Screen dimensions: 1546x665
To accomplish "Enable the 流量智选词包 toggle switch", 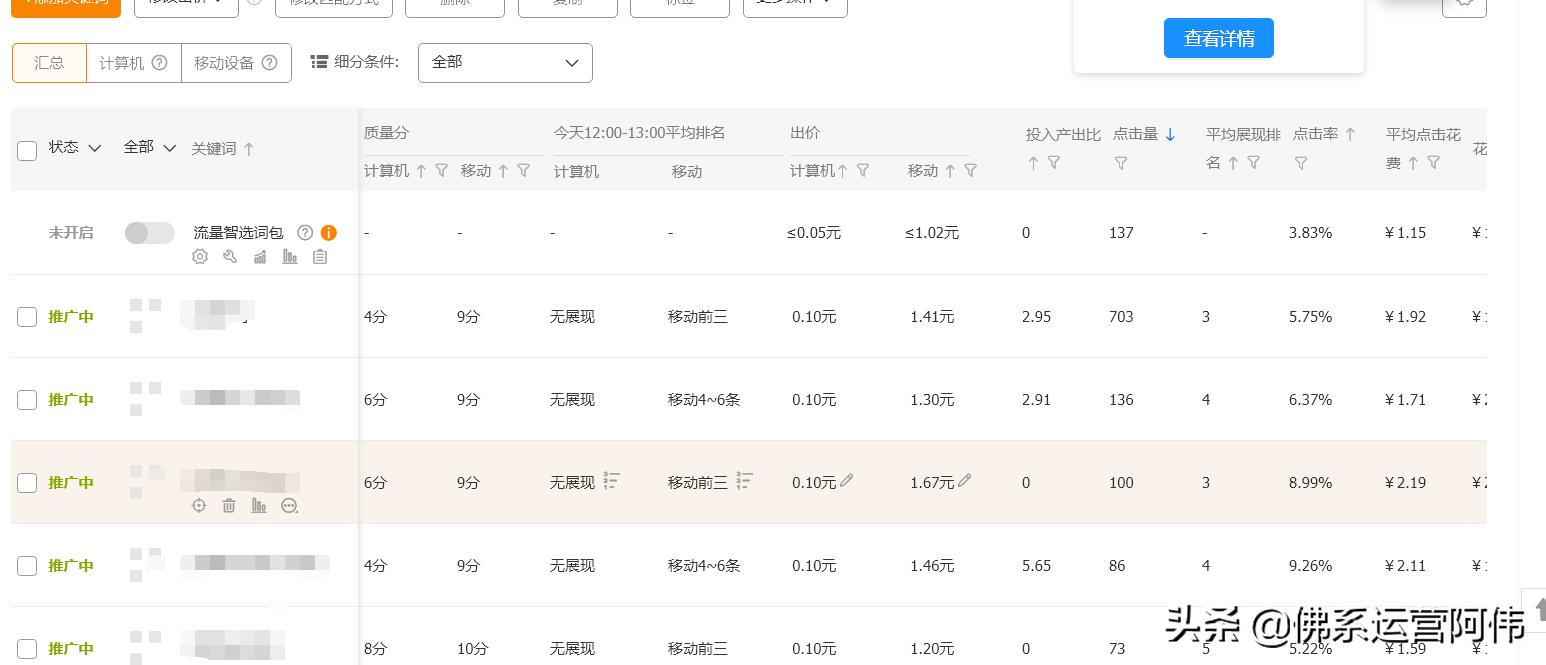I will click(x=149, y=232).
